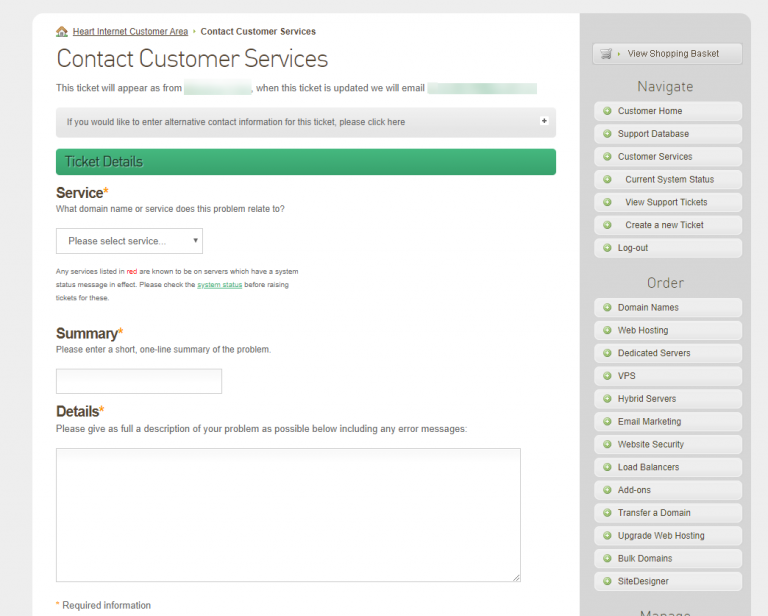The height and width of the screenshot is (616, 768).
Task: Click the green icon beside Customer Home
Action: click(x=607, y=111)
